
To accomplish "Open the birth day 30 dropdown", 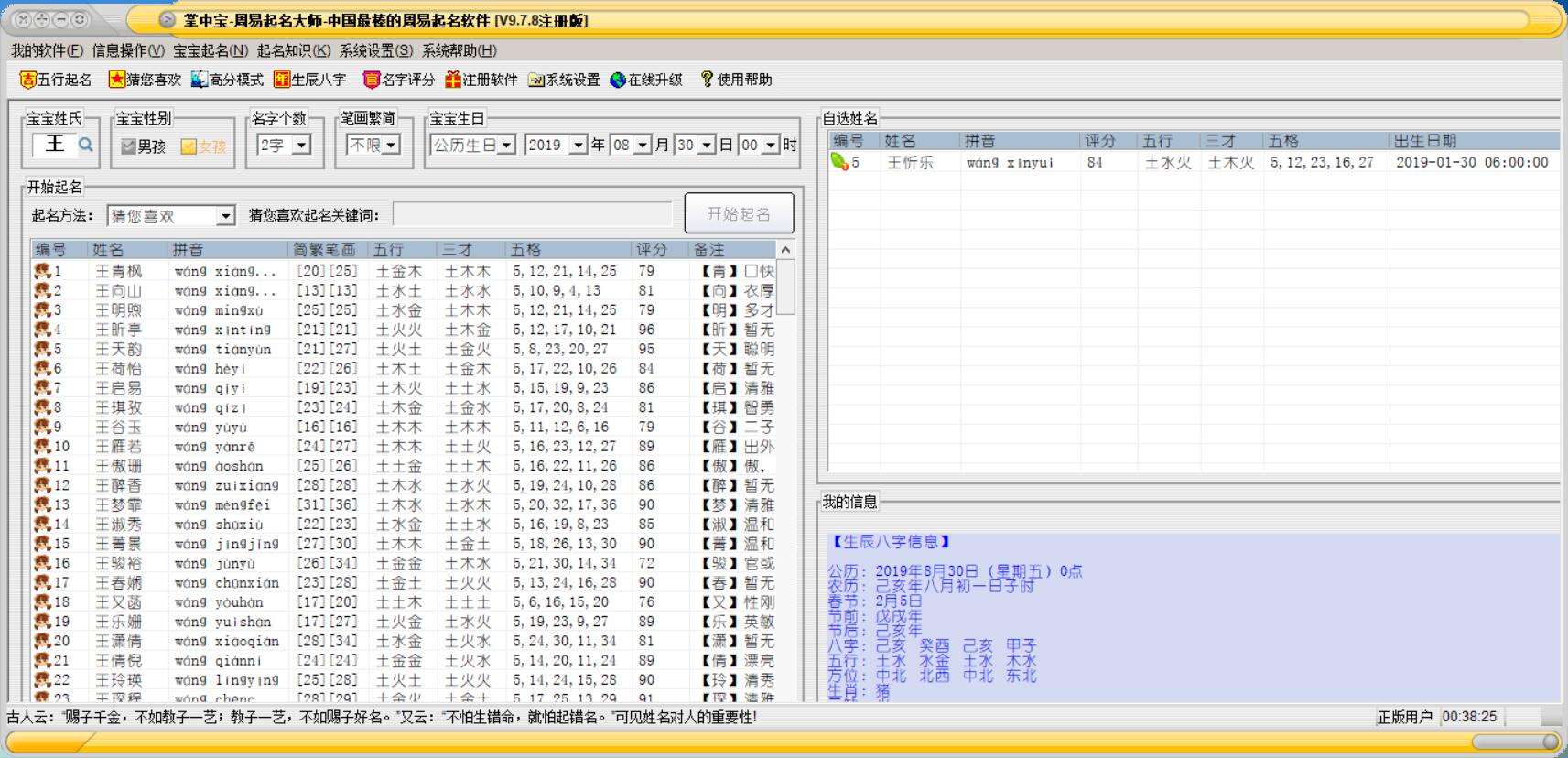I will 706,145.
